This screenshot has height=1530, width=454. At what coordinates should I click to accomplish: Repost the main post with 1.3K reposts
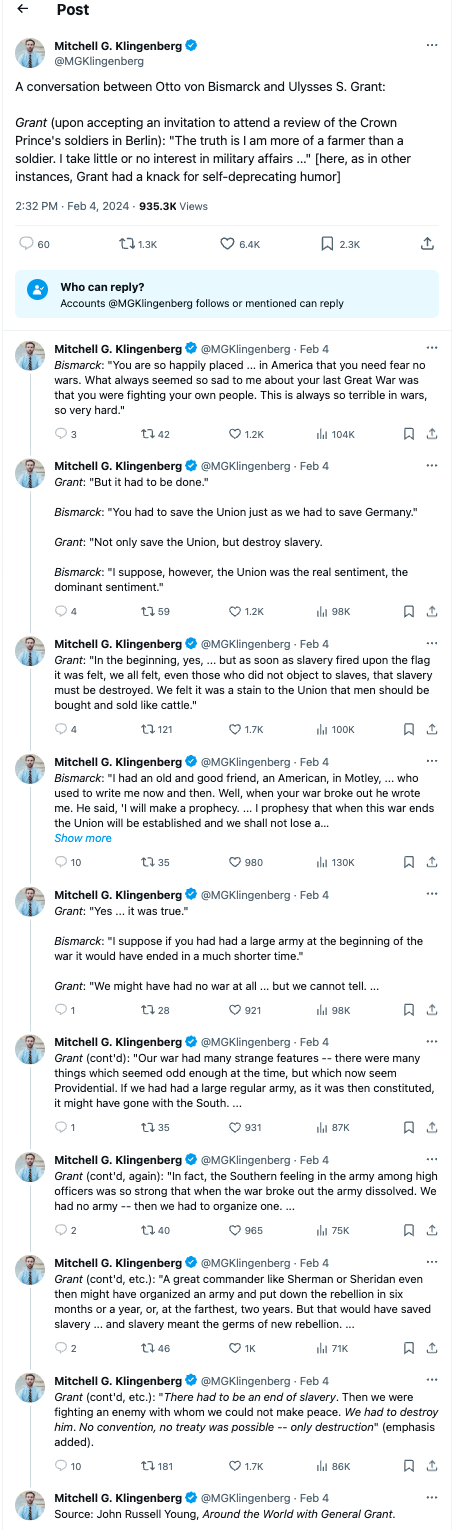[138, 243]
